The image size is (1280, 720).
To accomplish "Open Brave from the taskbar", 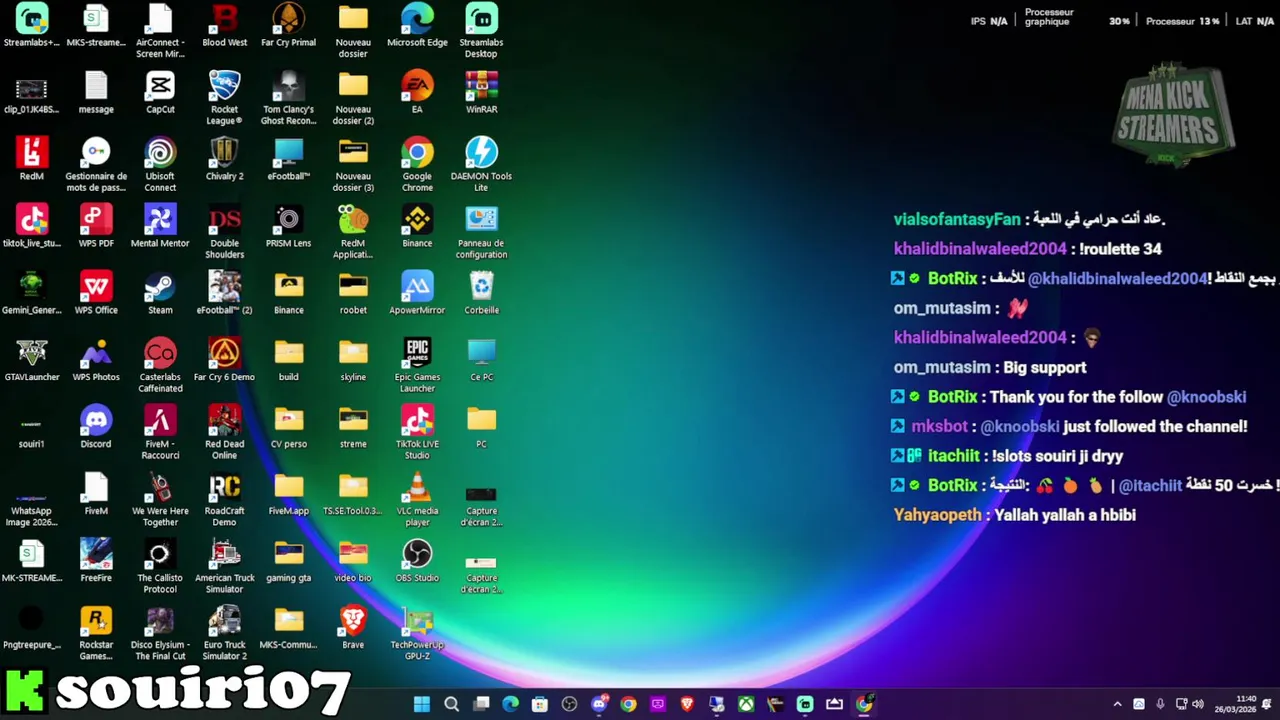I will [687, 704].
